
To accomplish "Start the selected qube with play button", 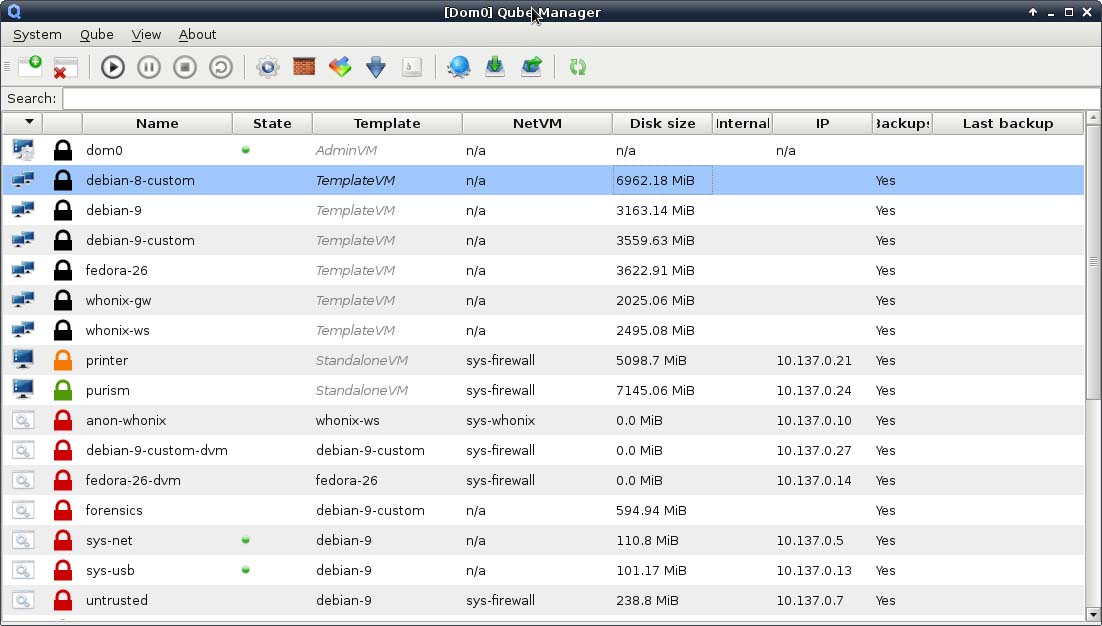I will point(113,67).
